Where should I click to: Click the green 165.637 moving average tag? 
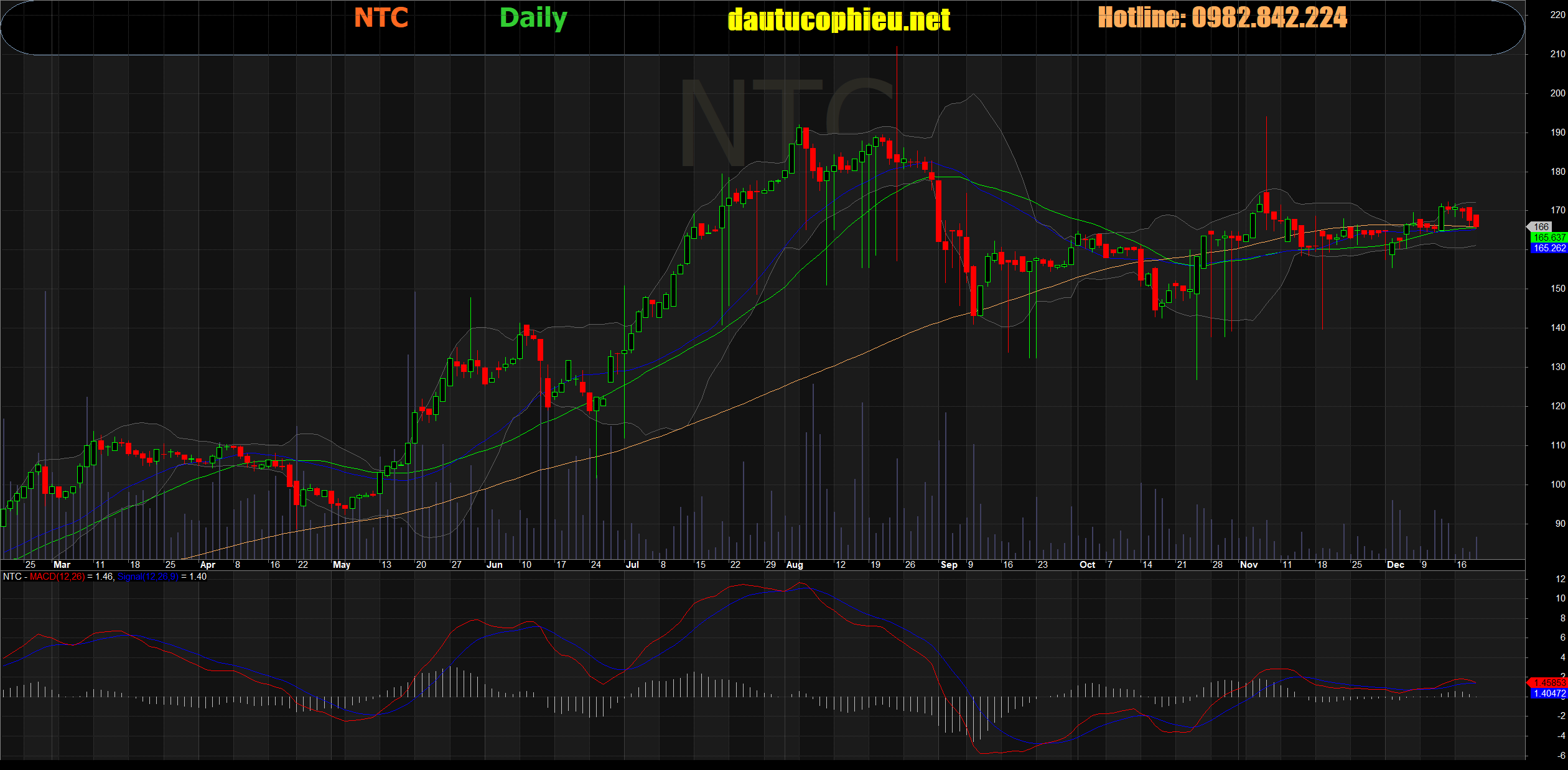click(1549, 238)
